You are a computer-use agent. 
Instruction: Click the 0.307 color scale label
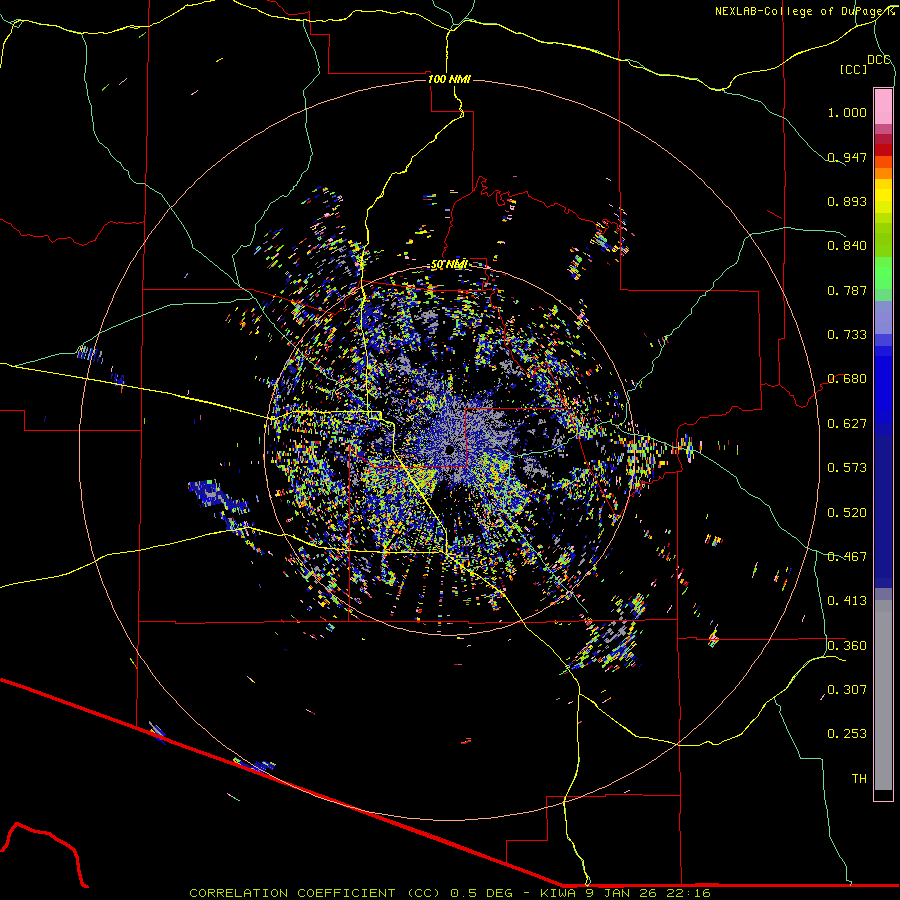click(x=847, y=690)
